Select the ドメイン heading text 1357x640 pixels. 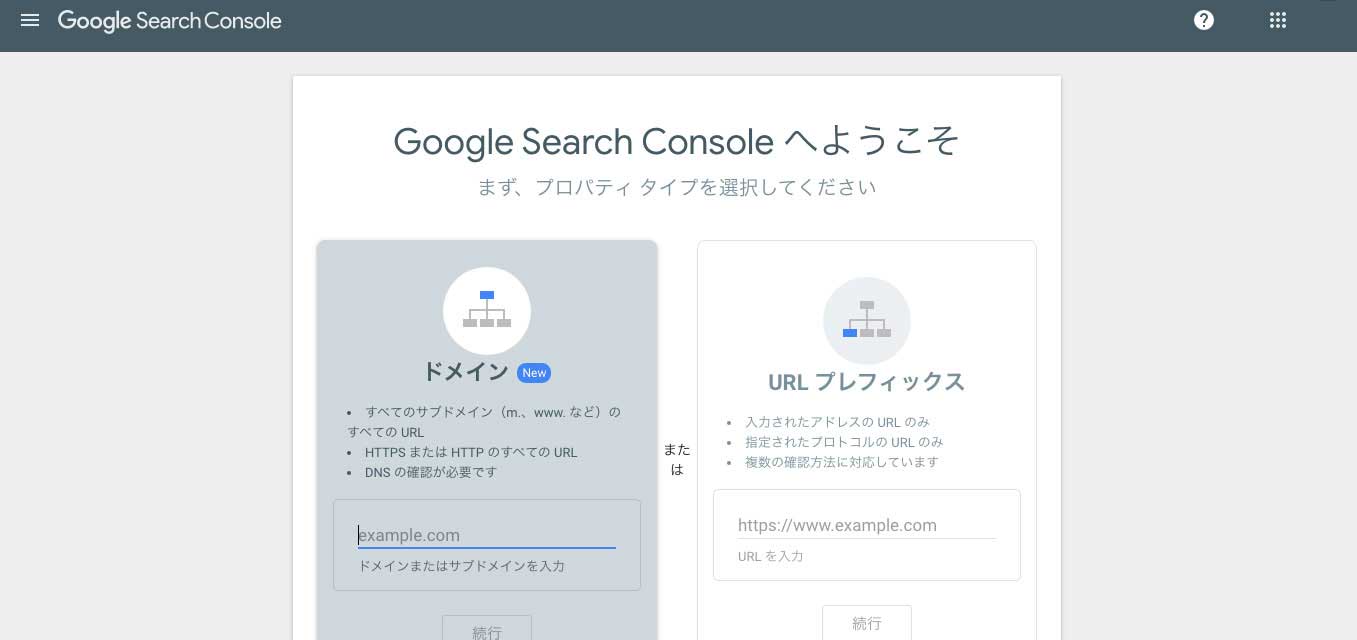(466, 372)
